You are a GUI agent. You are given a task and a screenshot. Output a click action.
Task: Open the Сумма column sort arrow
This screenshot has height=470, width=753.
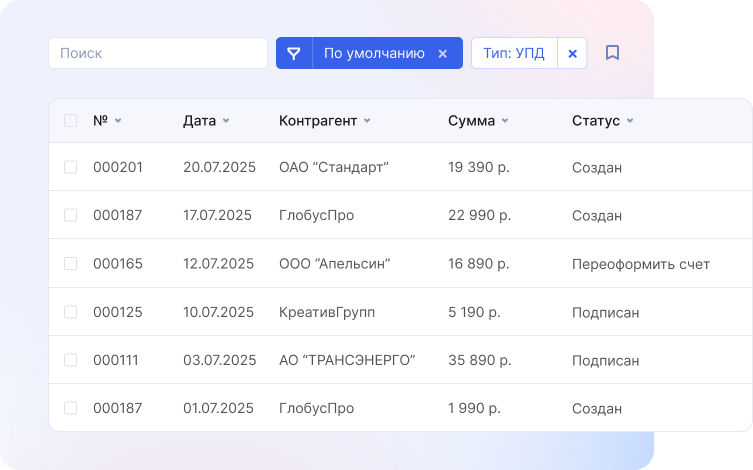[x=505, y=121]
